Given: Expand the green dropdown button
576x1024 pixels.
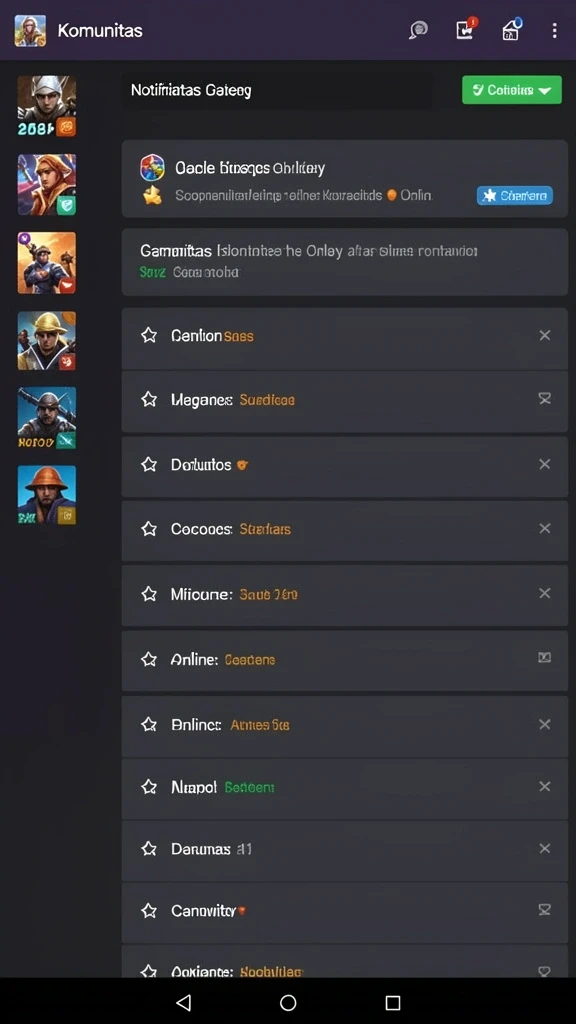Looking at the screenshot, I should click(511, 89).
